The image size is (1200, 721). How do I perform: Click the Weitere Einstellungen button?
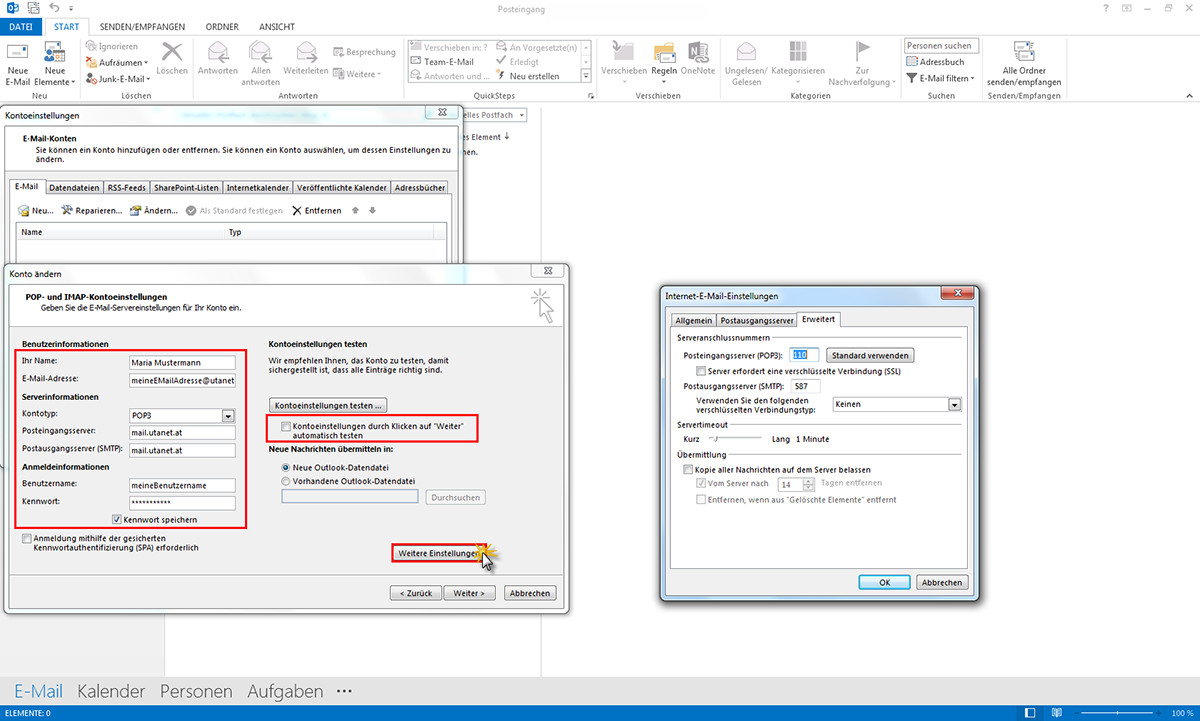(437, 553)
